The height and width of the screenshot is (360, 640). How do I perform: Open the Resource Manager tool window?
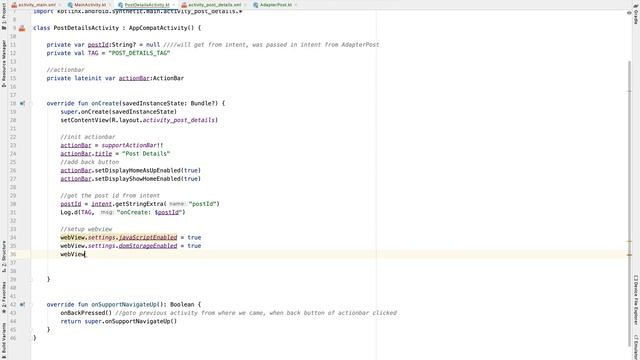click(4, 63)
